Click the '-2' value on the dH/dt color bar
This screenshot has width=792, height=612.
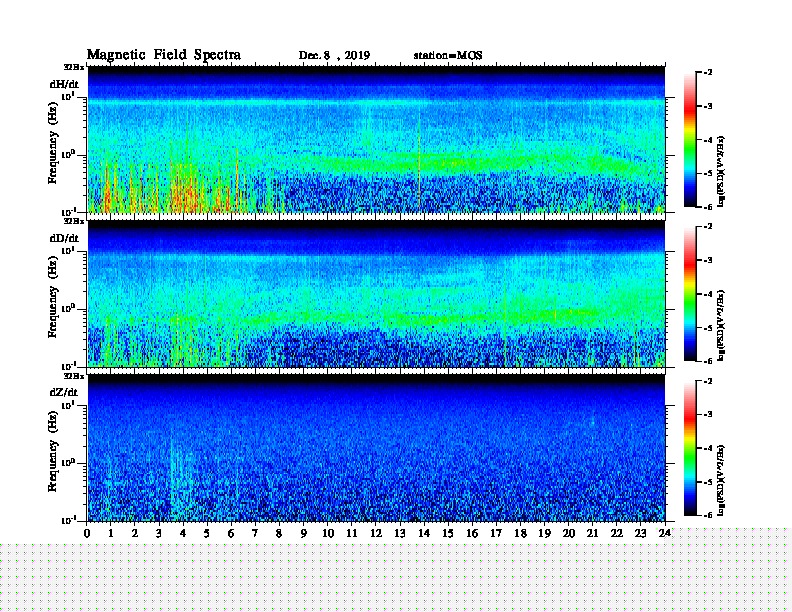[708, 73]
